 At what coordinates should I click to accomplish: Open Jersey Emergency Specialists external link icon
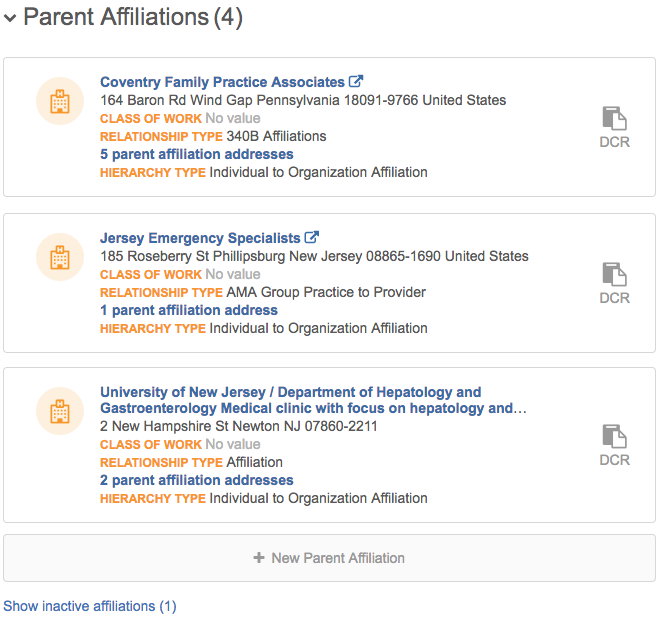coord(311,237)
